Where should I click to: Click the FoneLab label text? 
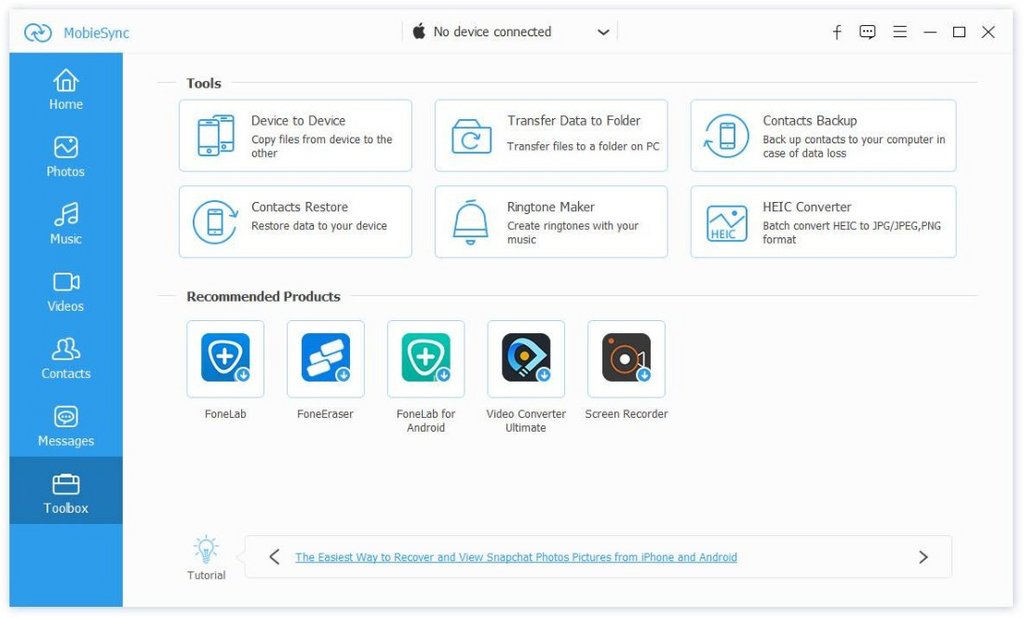(225, 414)
